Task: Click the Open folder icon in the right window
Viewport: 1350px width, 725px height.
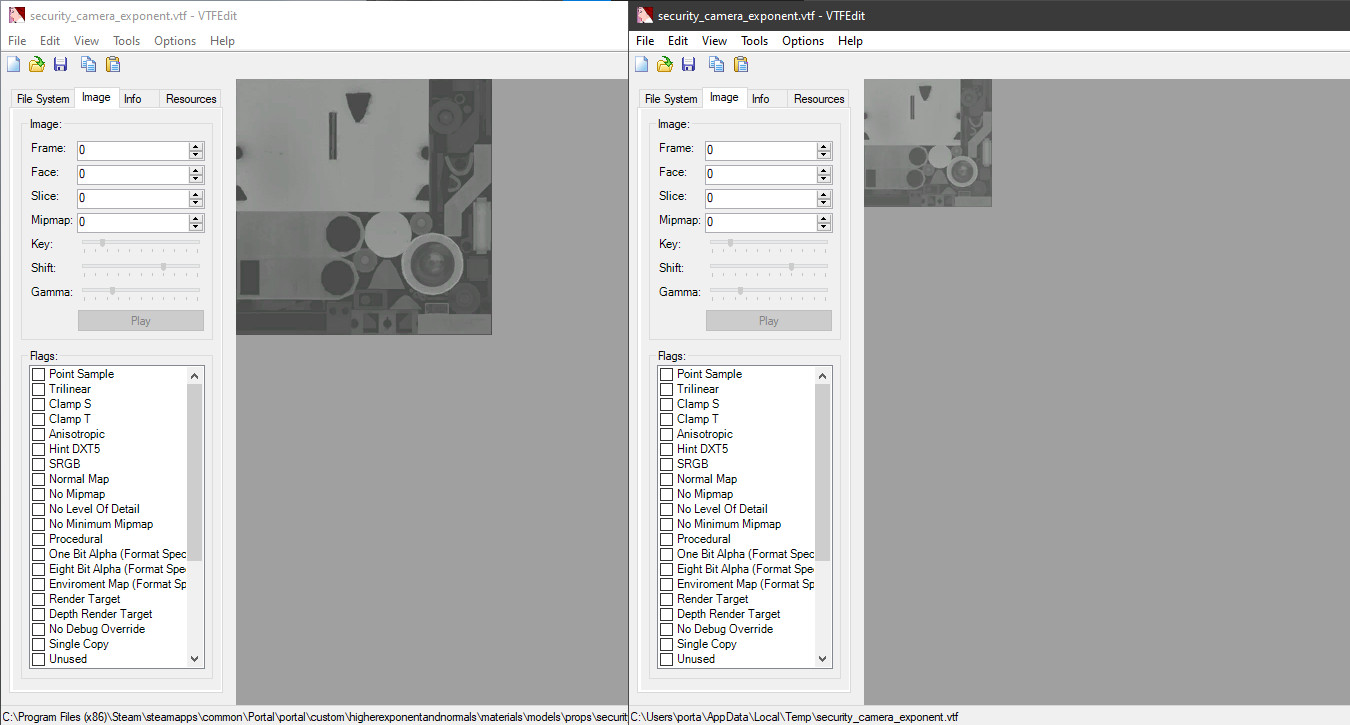Action: [x=665, y=65]
